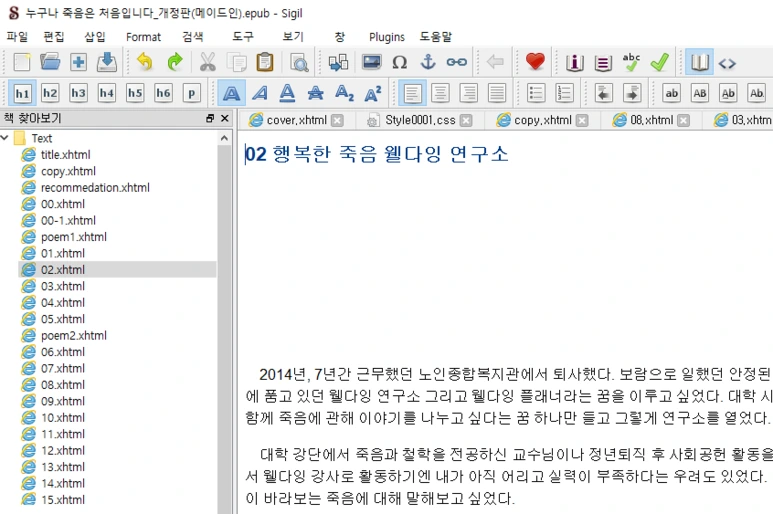Collapse the Text folder
Image resolution: width=773 pixels, height=514 pixels.
(5, 138)
